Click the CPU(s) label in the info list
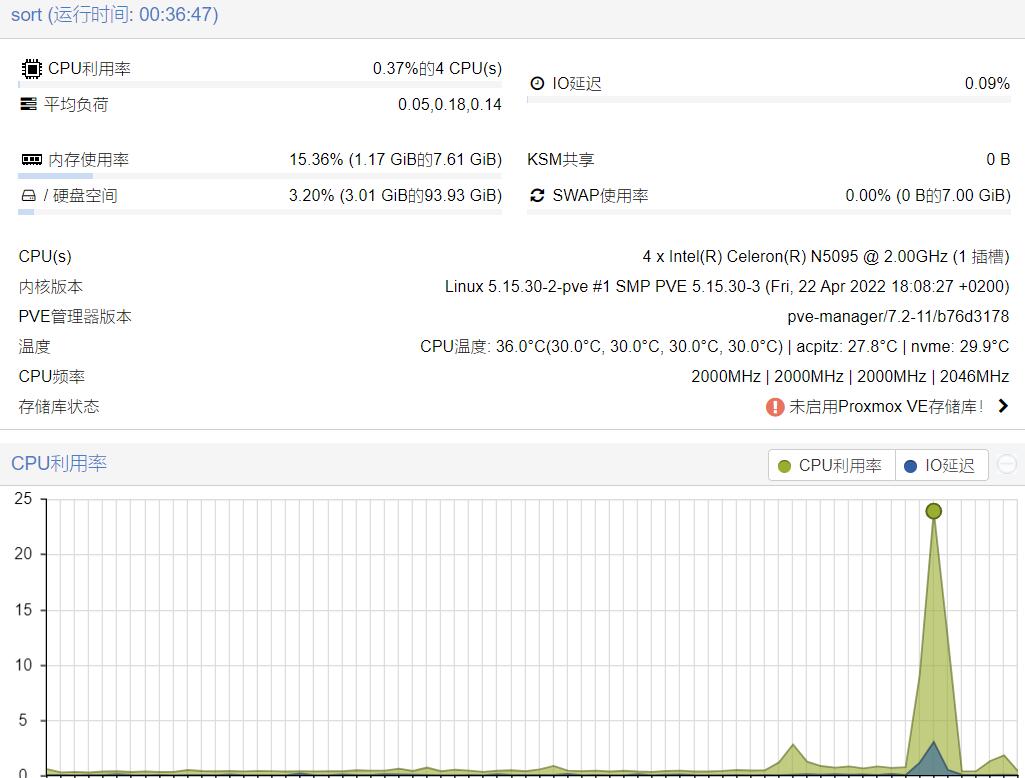Screen dimensions: 1025x778 coord(45,256)
